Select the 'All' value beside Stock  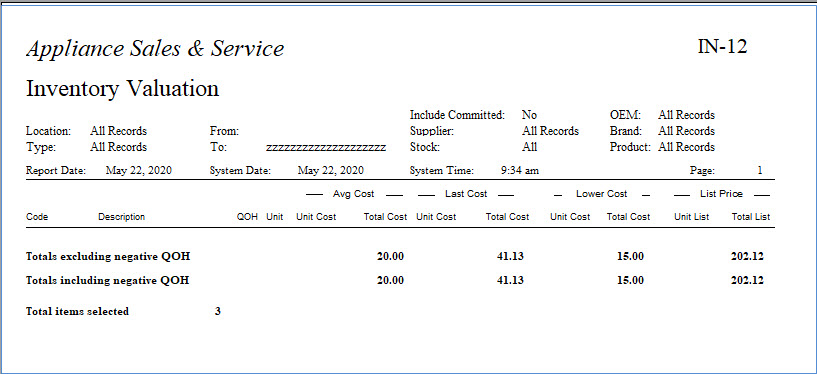[x=529, y=147]
